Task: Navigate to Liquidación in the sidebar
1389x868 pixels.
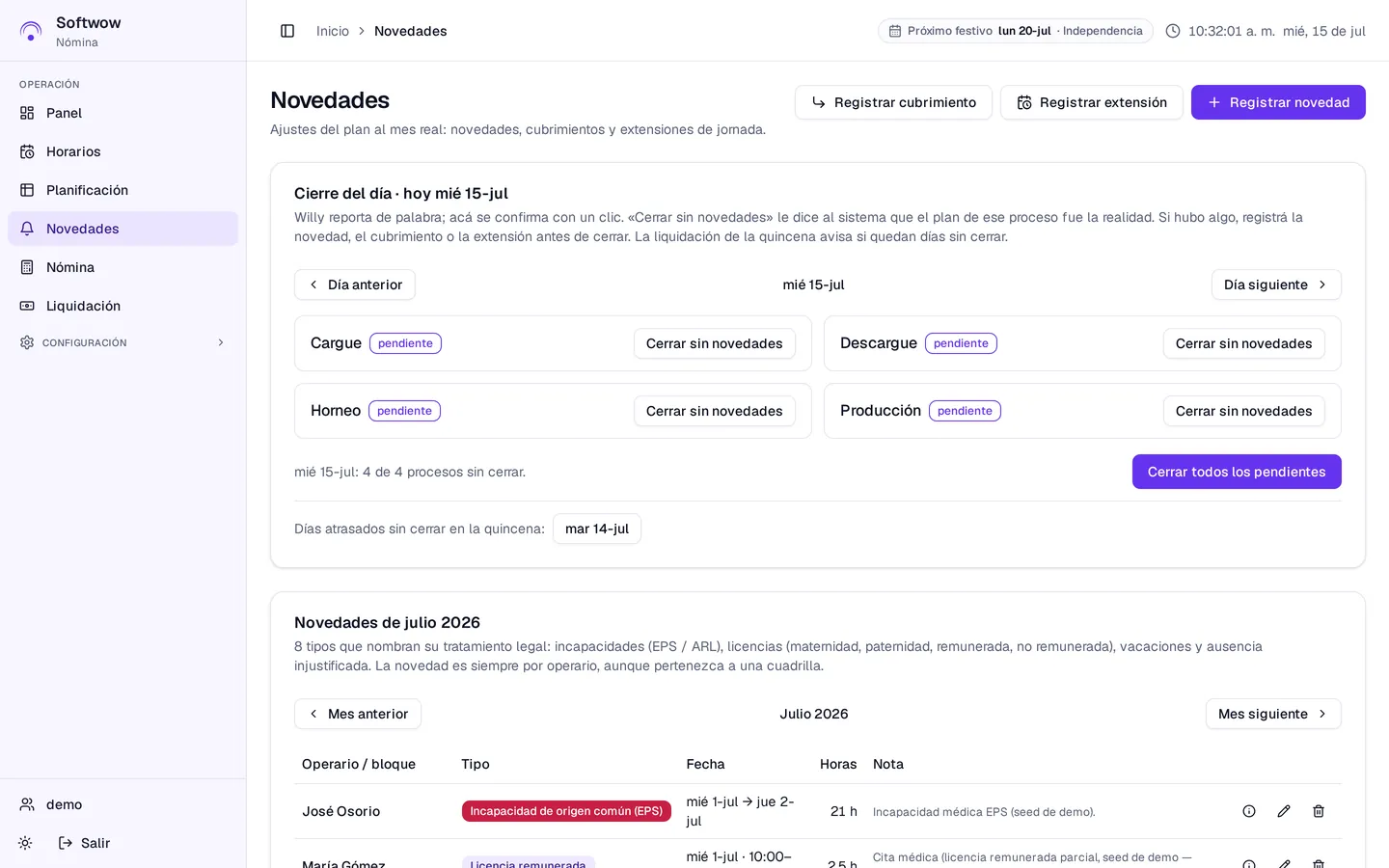Action: point(123,306)
